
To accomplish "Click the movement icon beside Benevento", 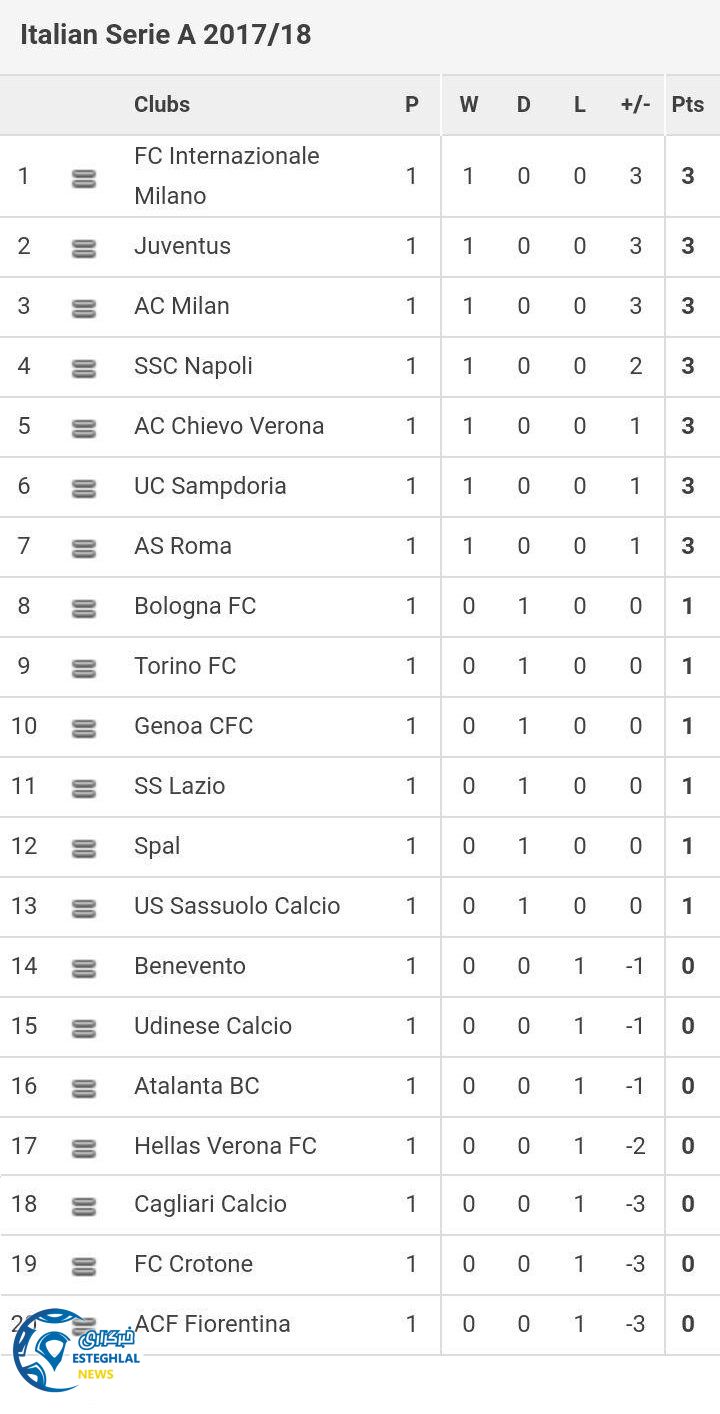I will click(x=84, y=969).
